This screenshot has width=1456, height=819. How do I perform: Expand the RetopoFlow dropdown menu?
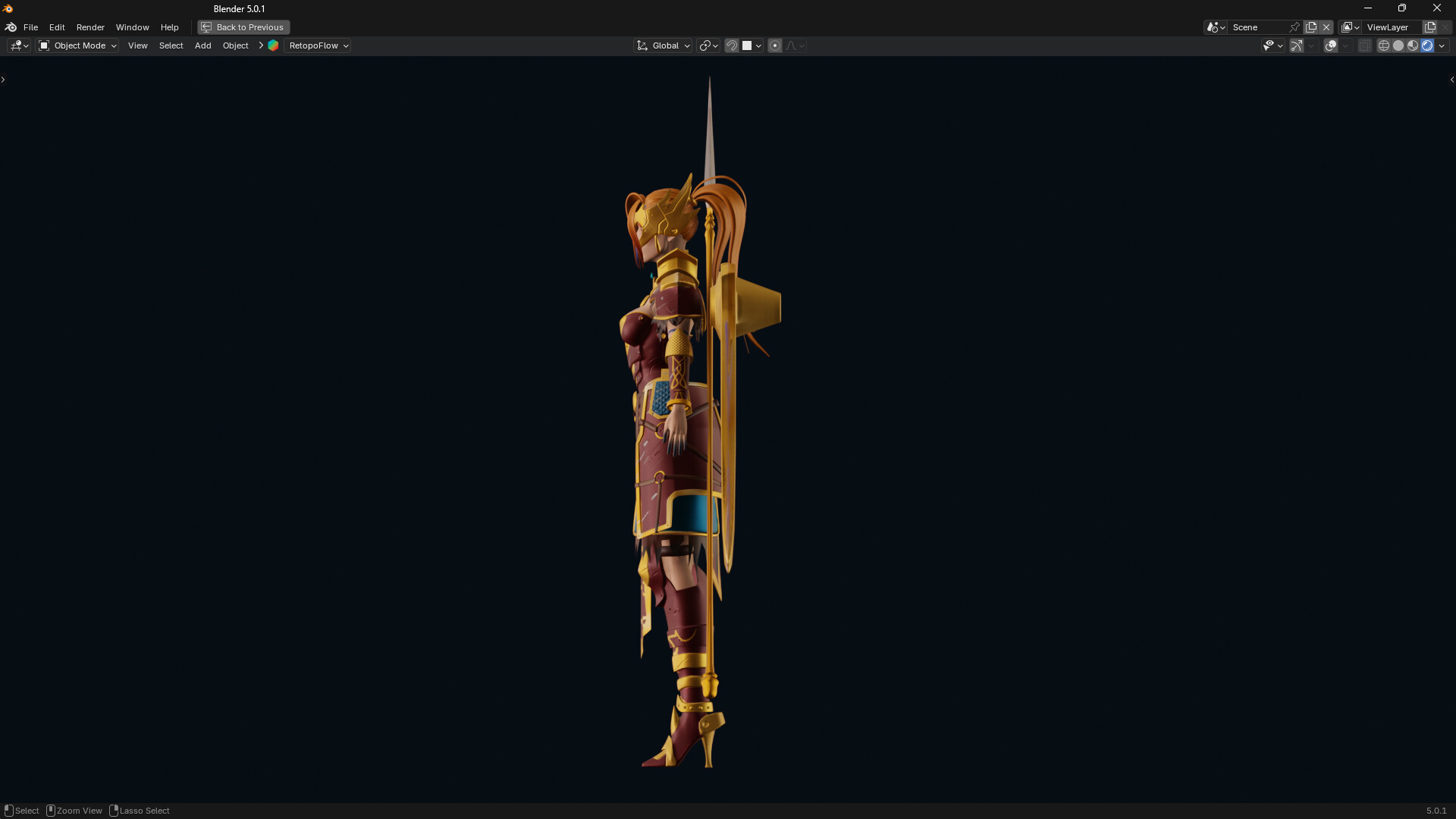[318, 45]
